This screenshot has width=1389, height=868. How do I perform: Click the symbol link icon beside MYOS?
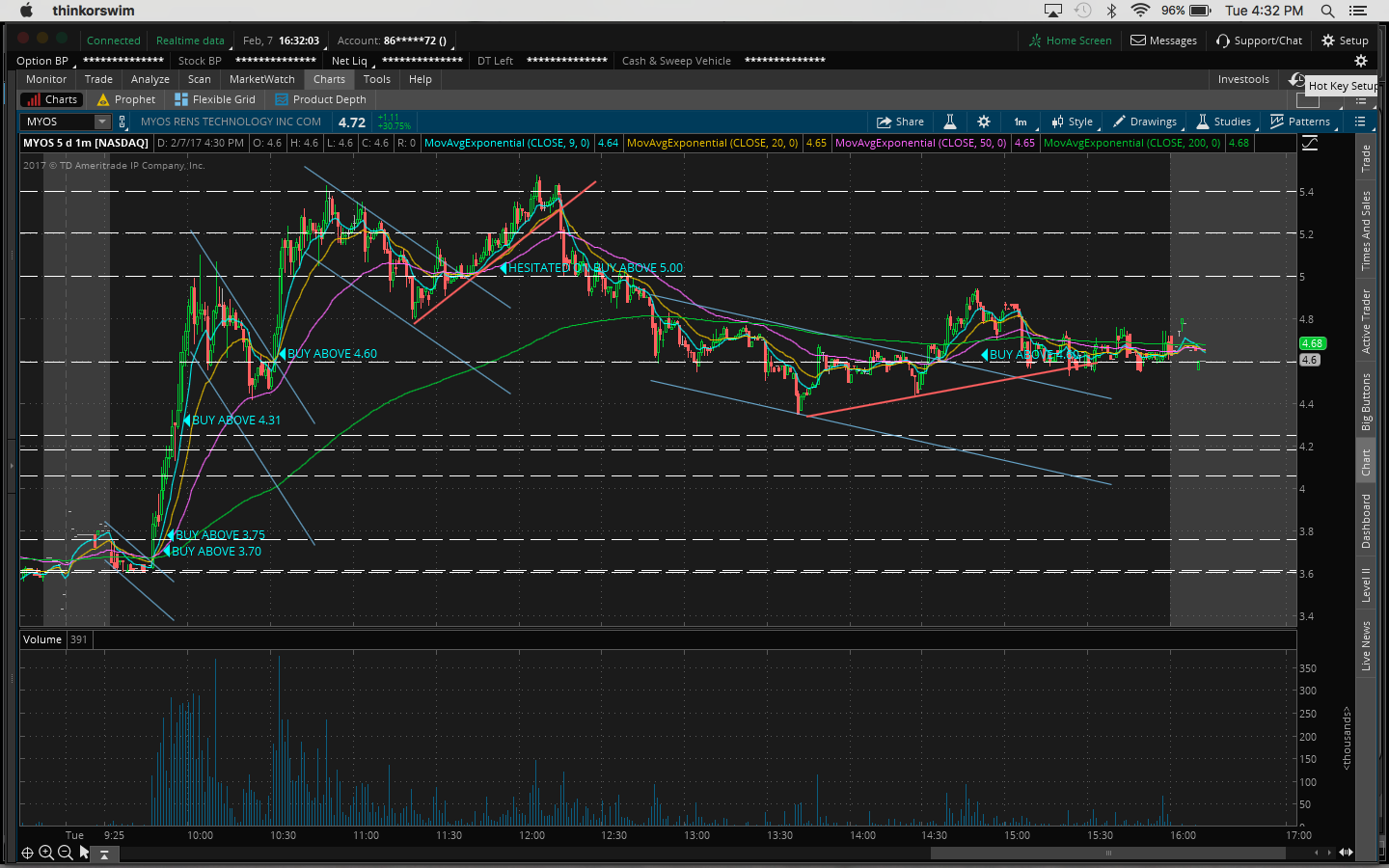(x=123, y=122)
